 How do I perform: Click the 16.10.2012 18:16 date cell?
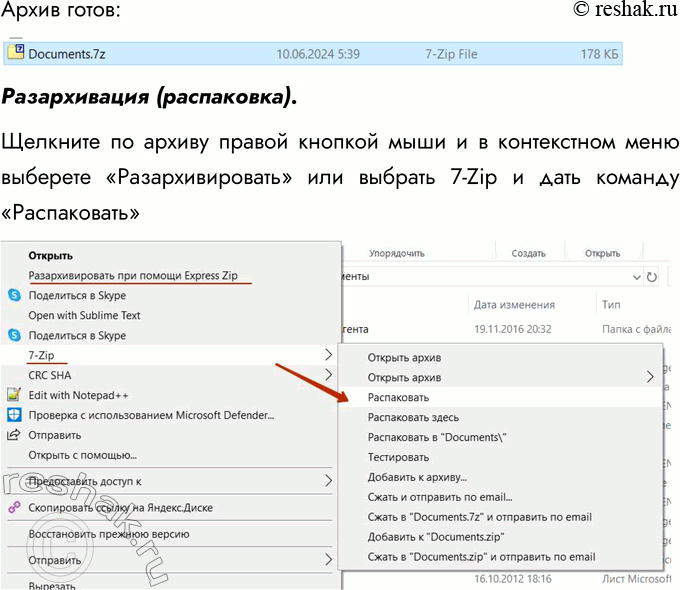click(x=513, y=579)
